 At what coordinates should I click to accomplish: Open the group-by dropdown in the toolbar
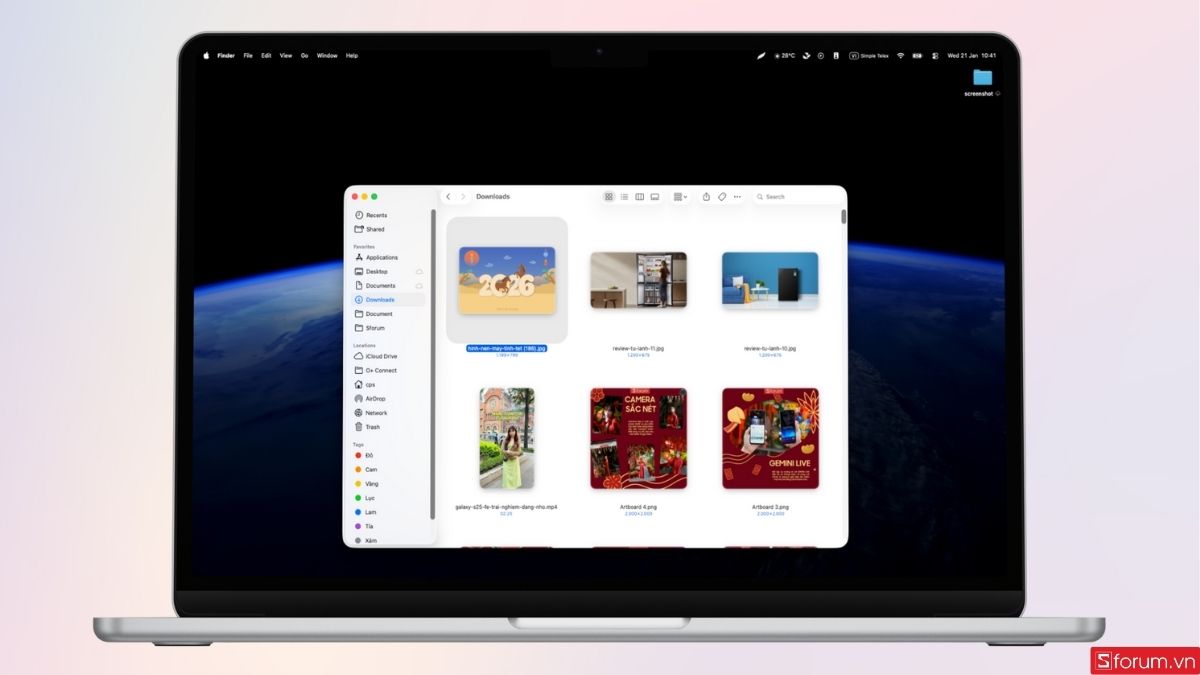(680, 196)
